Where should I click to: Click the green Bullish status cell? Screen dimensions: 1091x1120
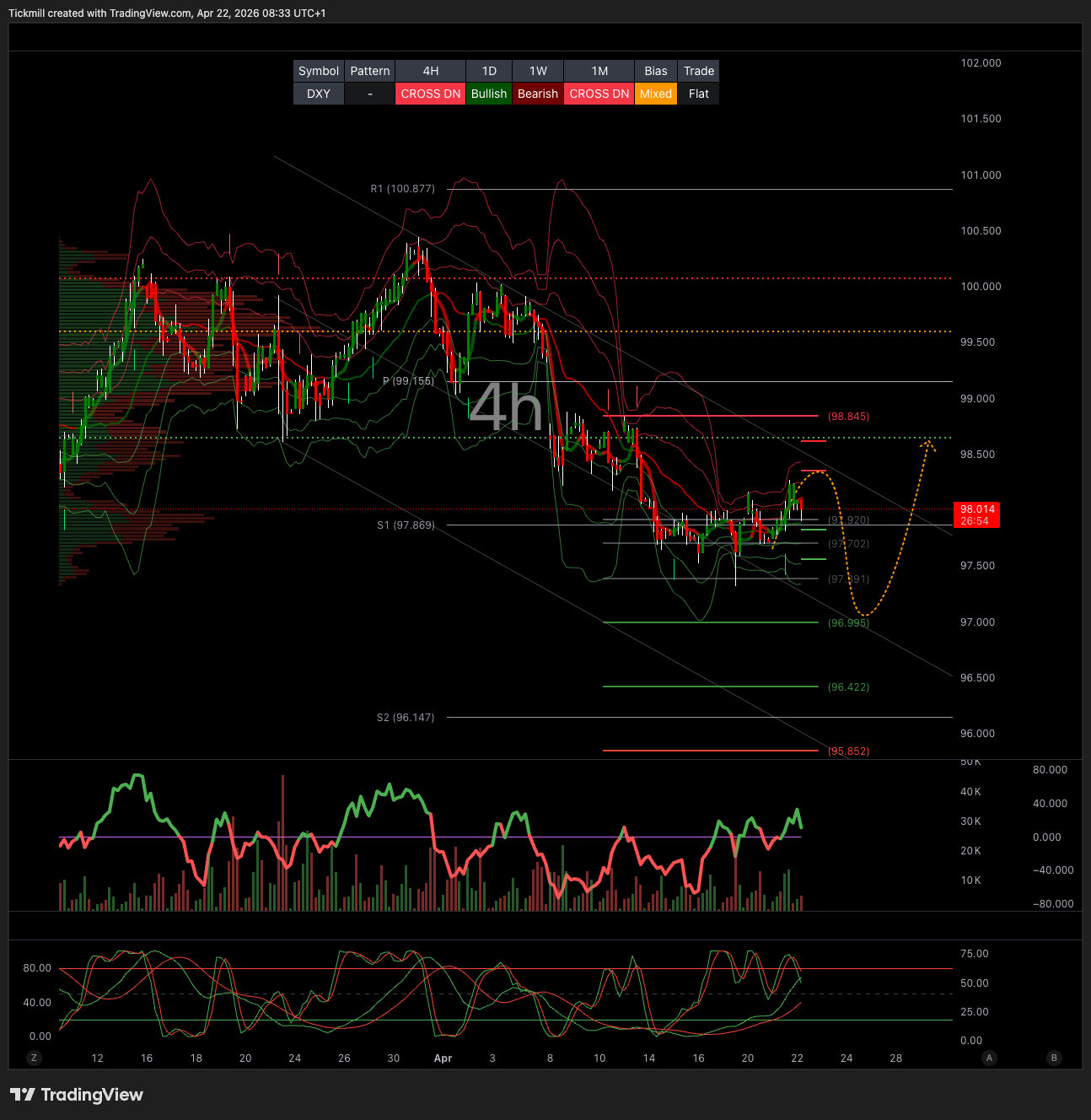click(489, 94)
